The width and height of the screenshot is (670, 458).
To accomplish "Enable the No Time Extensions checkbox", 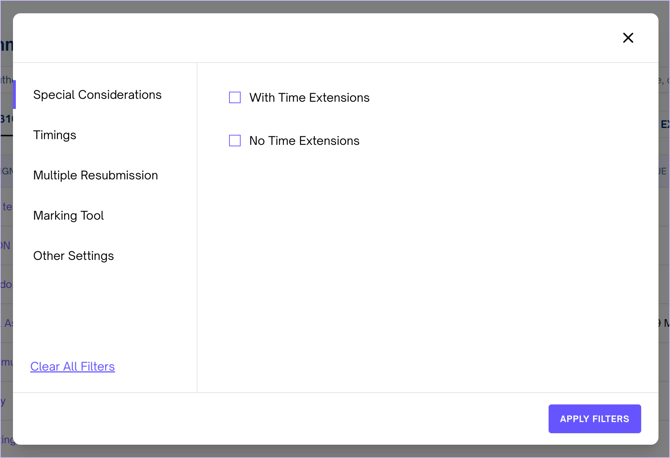I will (235, 141).
